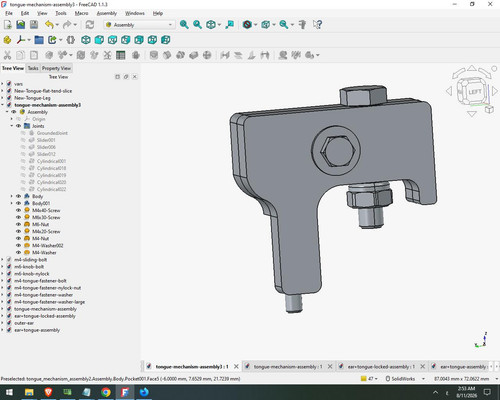Click the Fit all zoom icon
Screen dimensions: 500x400
coord(184,25)
